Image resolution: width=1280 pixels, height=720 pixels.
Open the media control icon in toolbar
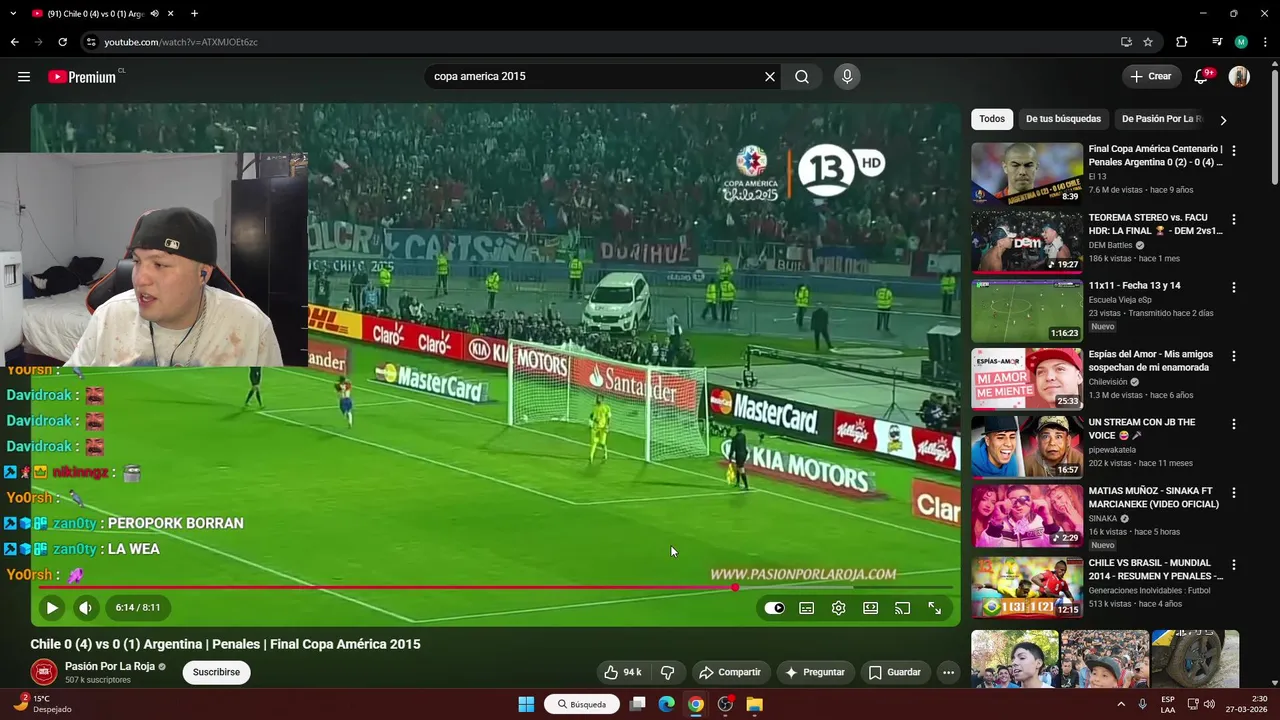(x=1217, y=42)
